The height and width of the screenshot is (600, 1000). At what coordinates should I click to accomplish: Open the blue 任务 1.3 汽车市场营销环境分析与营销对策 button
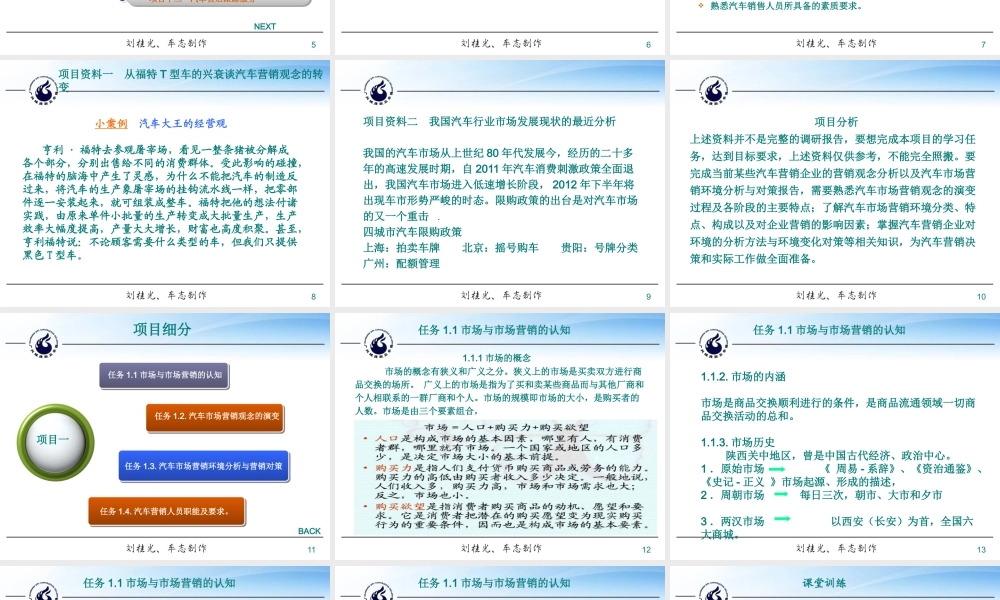tap(203, 466)
